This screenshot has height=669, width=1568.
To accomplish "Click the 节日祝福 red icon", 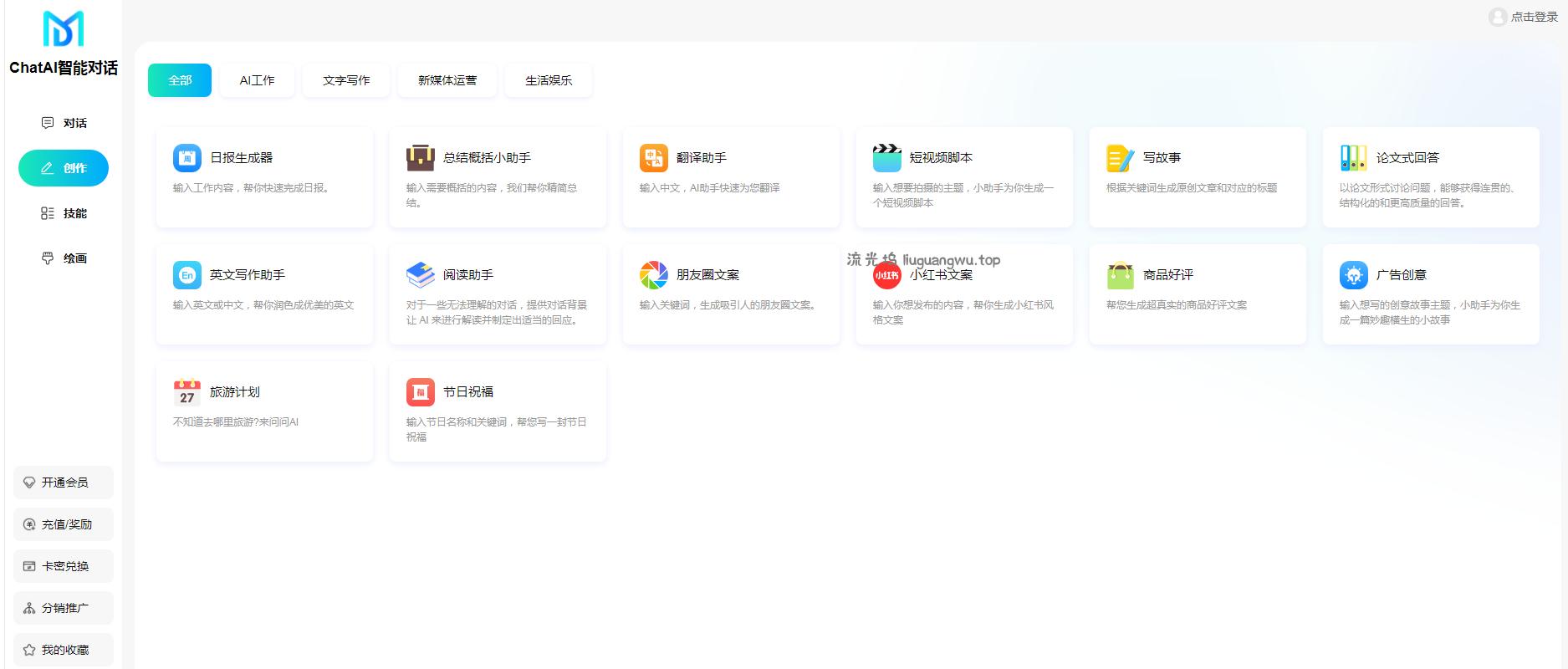I will point(421,391).
